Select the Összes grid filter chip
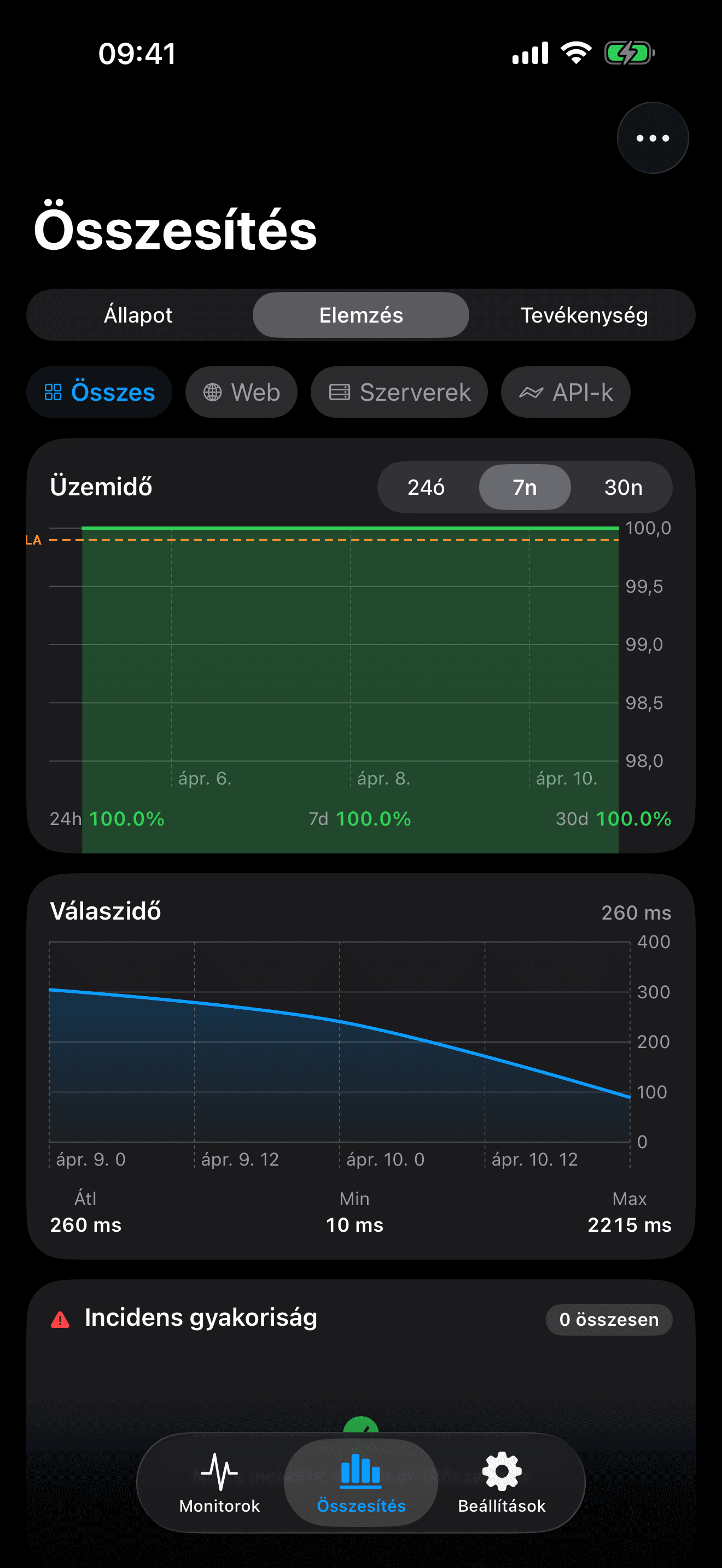Viewport: 722px width, 1568px height. pos(99,392)
